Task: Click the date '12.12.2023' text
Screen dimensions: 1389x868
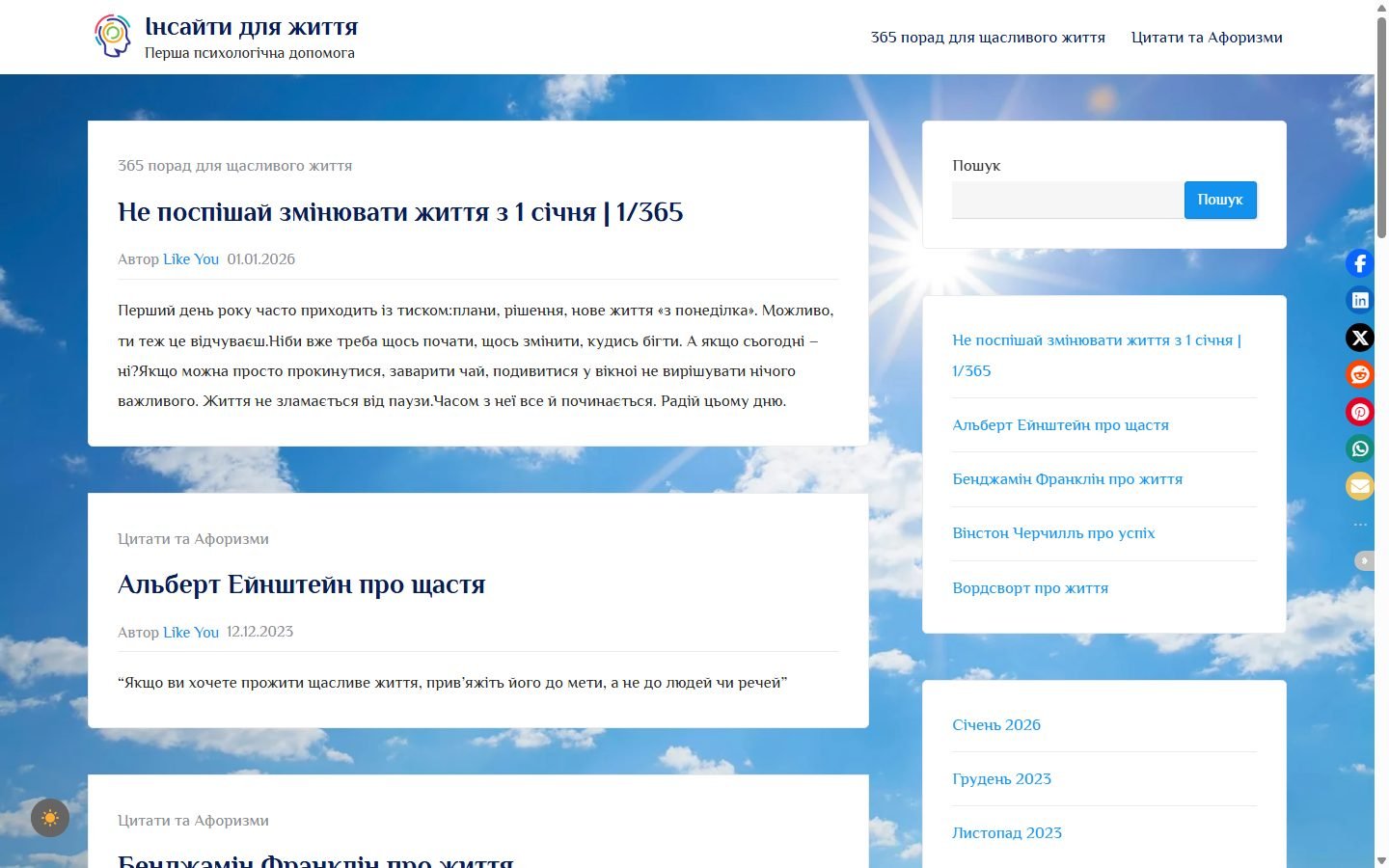Action: click(x=260, y=633)
